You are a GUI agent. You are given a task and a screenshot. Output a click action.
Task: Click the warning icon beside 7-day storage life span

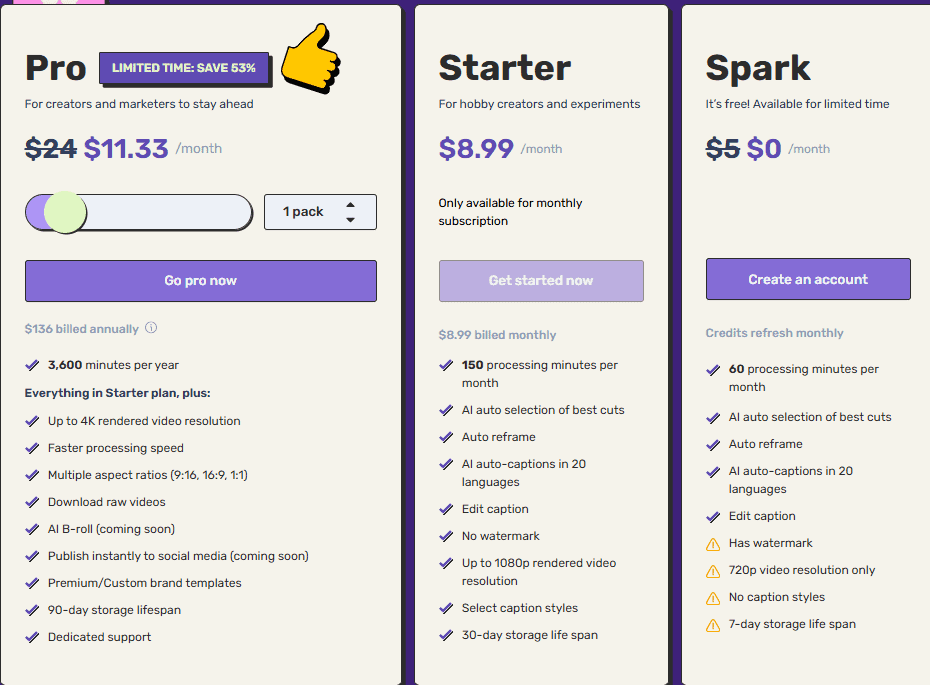pos(713,625)
